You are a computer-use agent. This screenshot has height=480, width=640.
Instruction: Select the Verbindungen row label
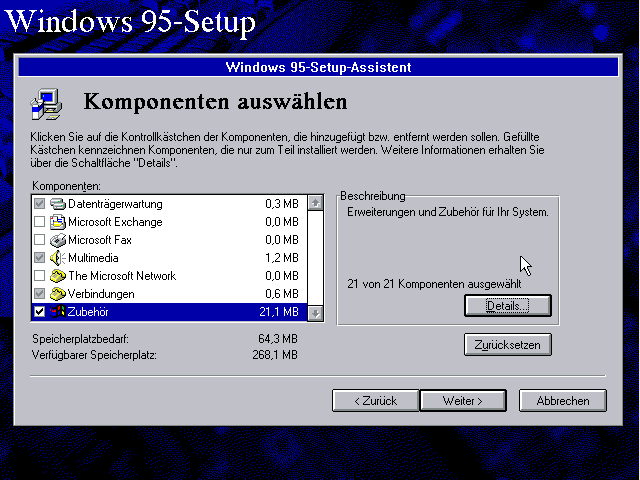tap(101, 294)
